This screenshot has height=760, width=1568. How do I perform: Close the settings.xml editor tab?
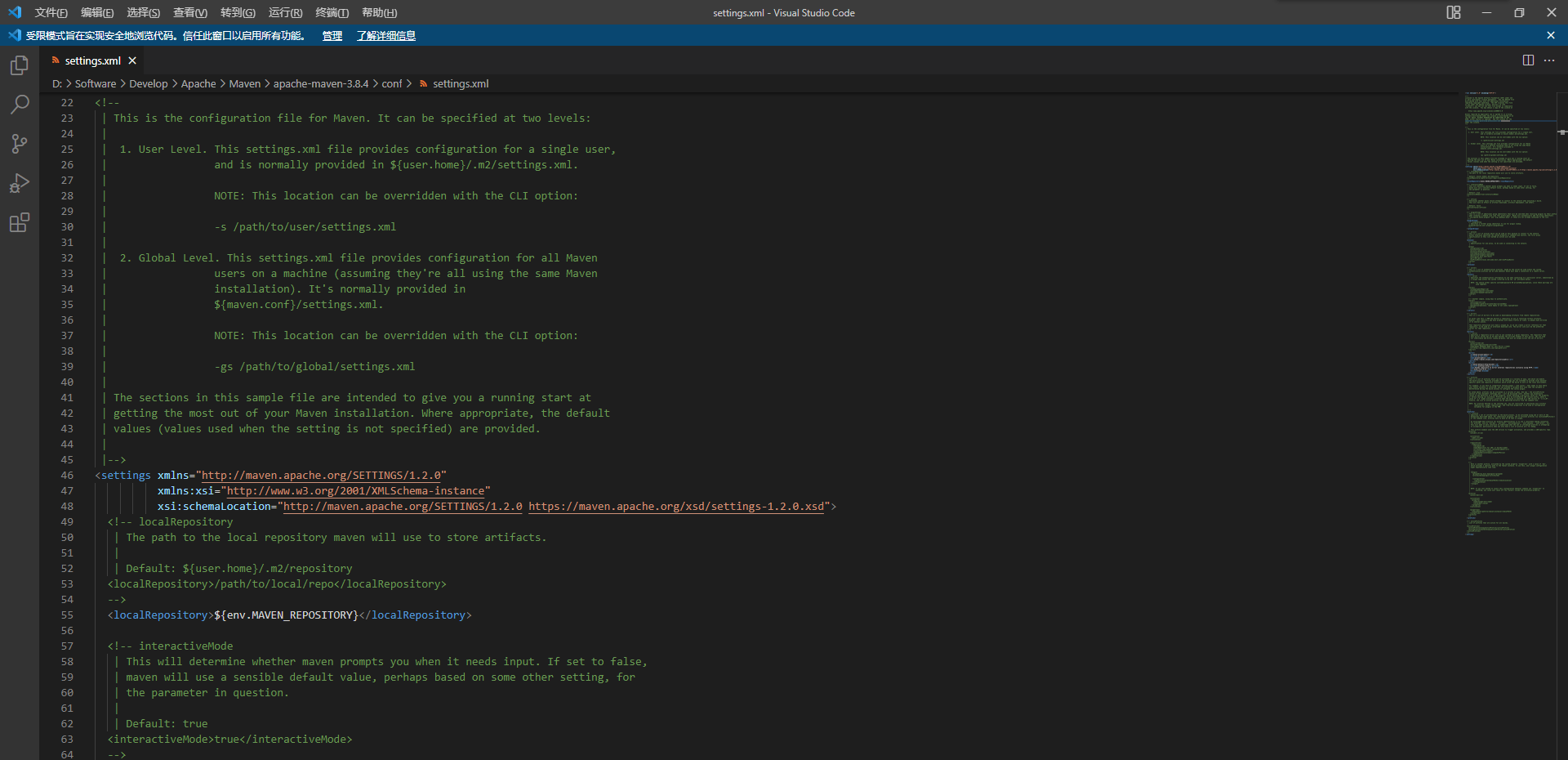pyautogui.click(x=132, y=60)
